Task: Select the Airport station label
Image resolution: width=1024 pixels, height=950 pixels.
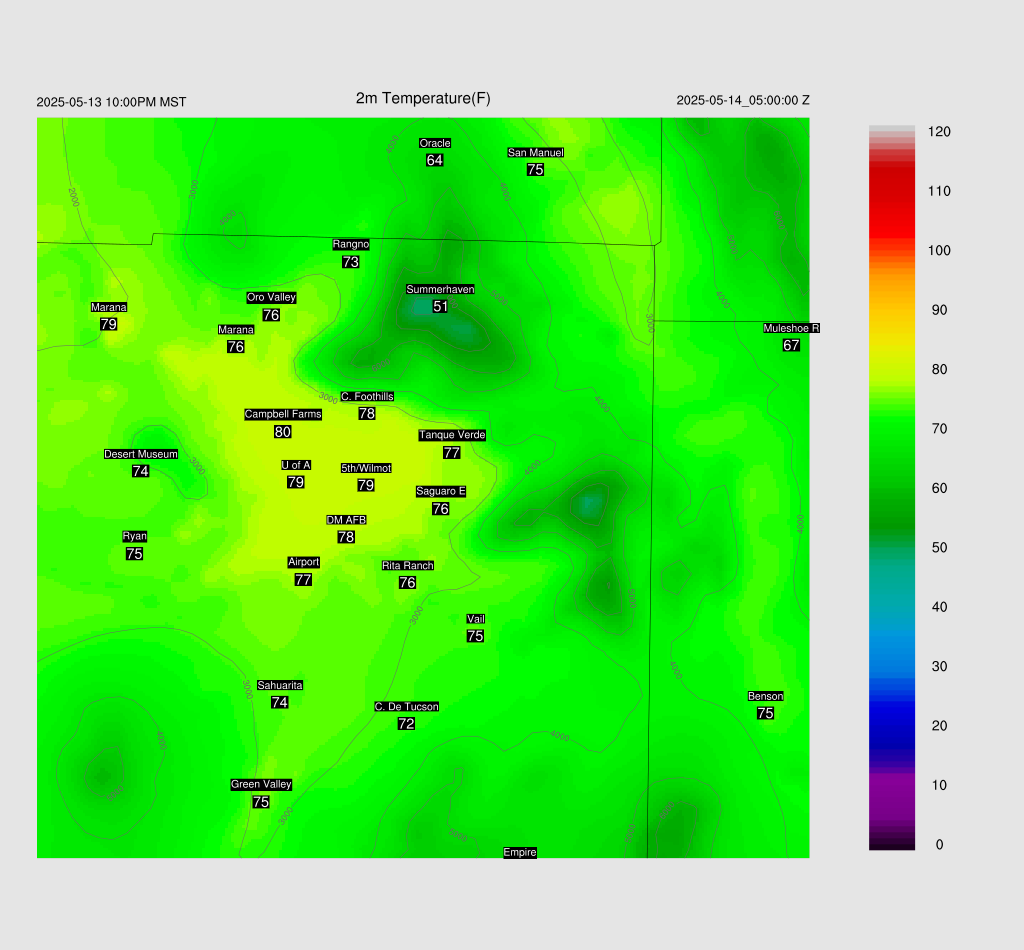Action: pyautogui.click(x=304, y=562)
